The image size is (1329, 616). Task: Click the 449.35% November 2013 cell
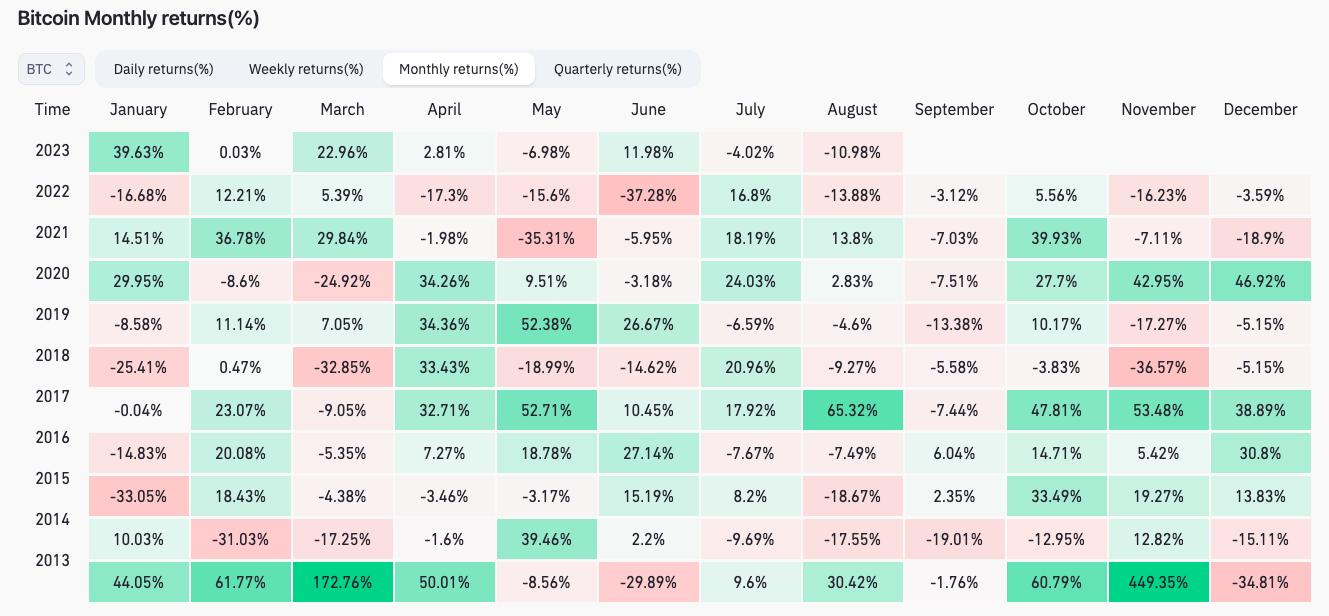click(1158, 581)
